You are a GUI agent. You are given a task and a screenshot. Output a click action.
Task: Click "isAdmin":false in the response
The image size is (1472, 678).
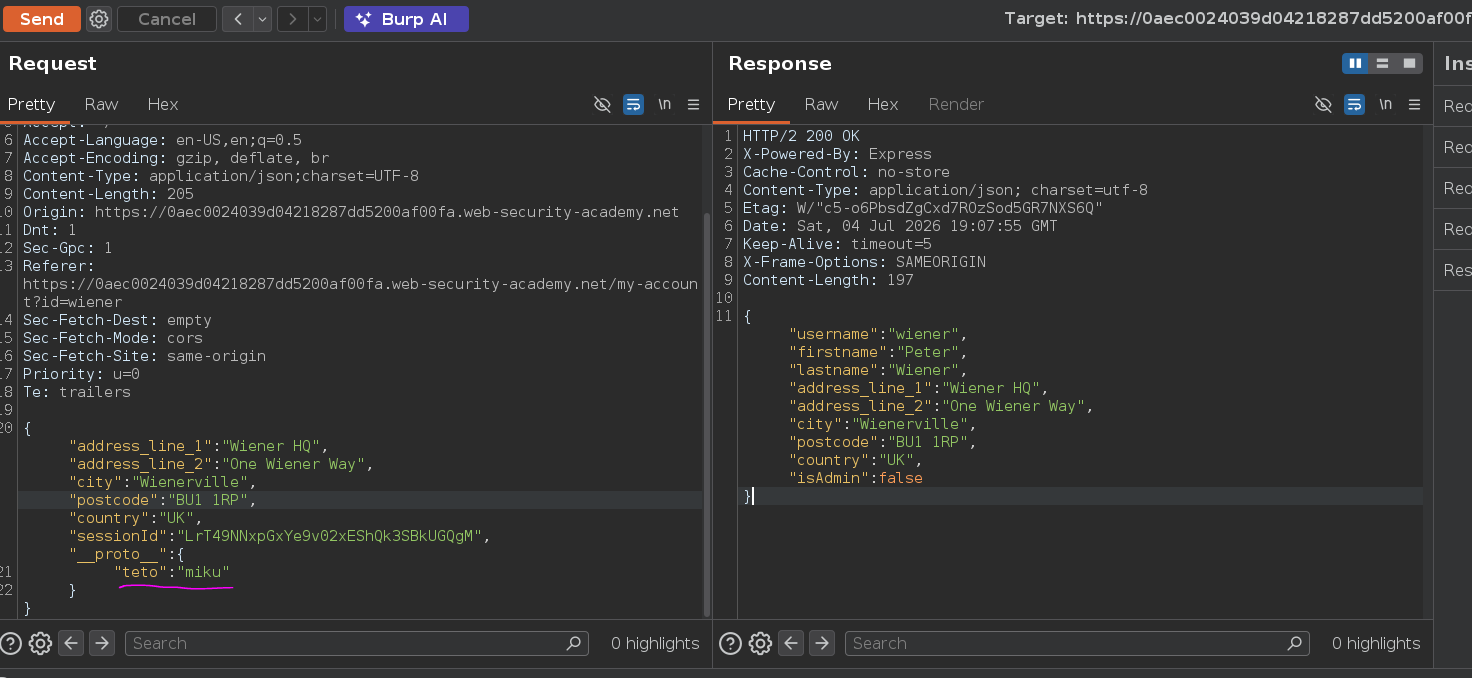[x=856, y=478]
